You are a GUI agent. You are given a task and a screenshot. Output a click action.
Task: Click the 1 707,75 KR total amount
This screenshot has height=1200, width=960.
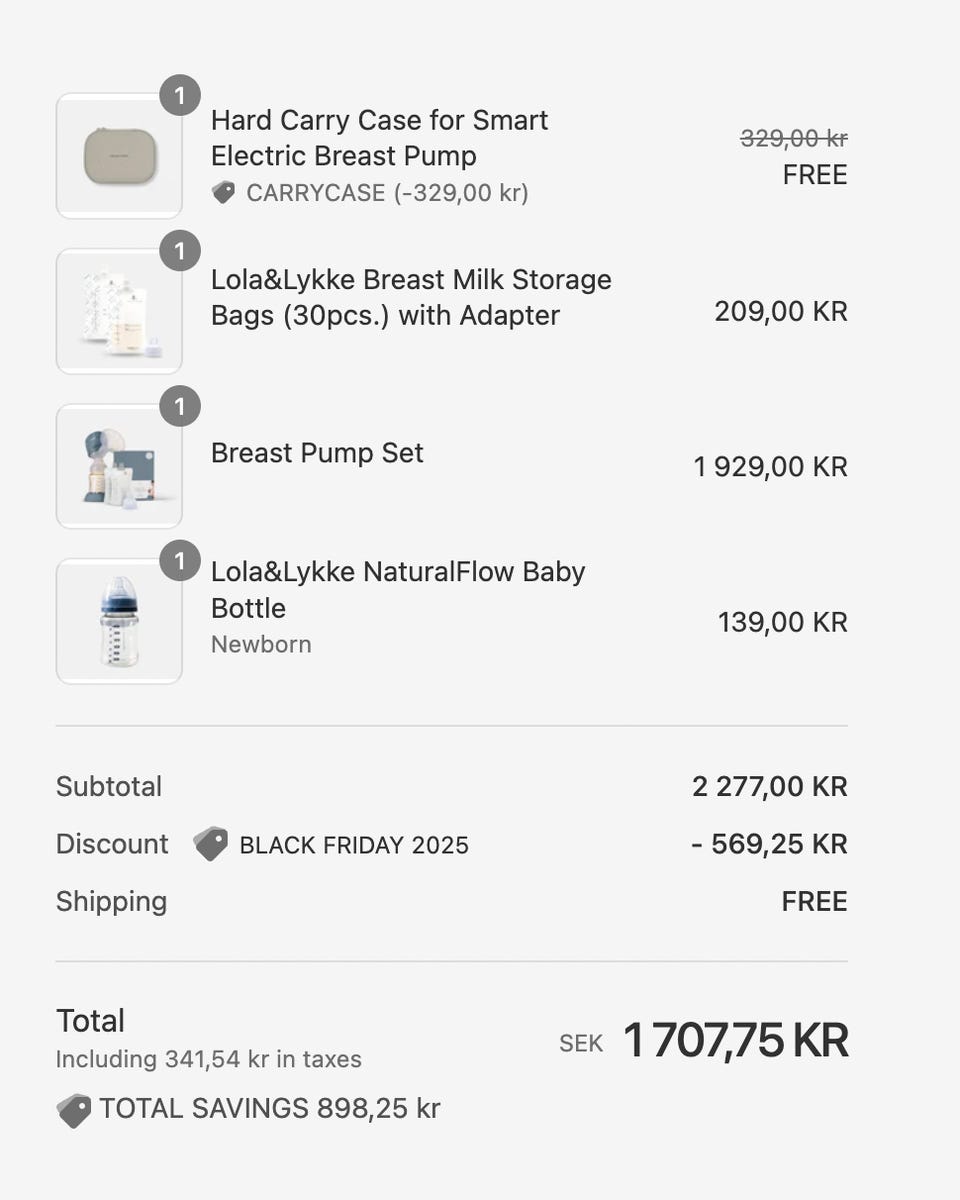(735, 1041)
